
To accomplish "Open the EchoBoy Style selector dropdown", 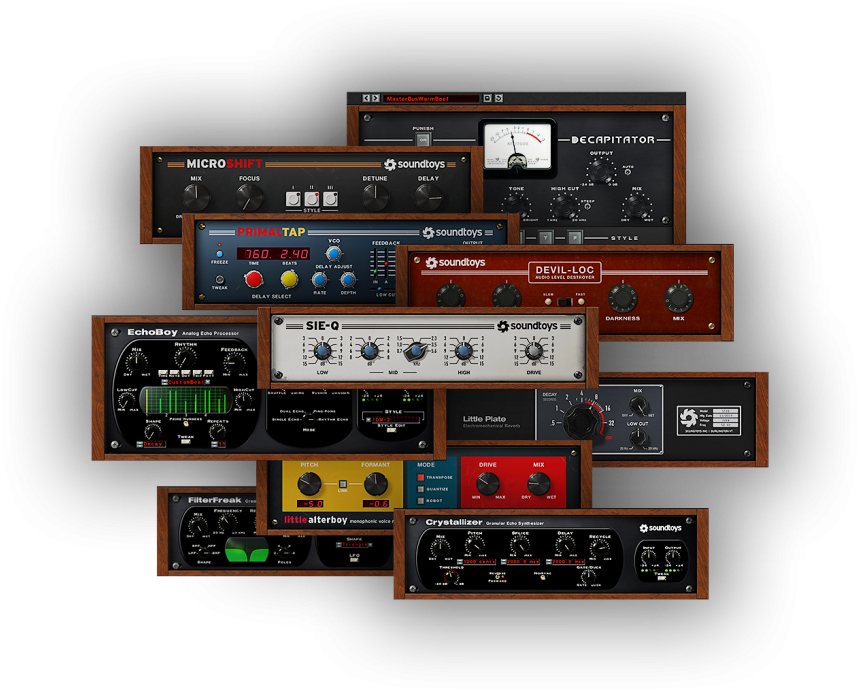I will tap(393, 420).
